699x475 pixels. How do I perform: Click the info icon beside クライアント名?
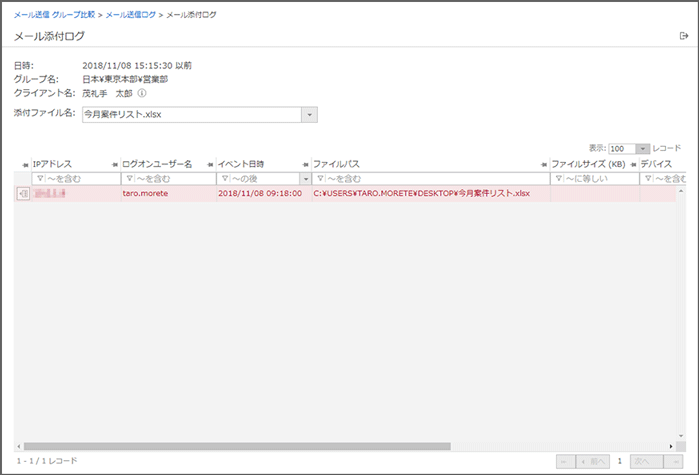[x=155, y=94]
